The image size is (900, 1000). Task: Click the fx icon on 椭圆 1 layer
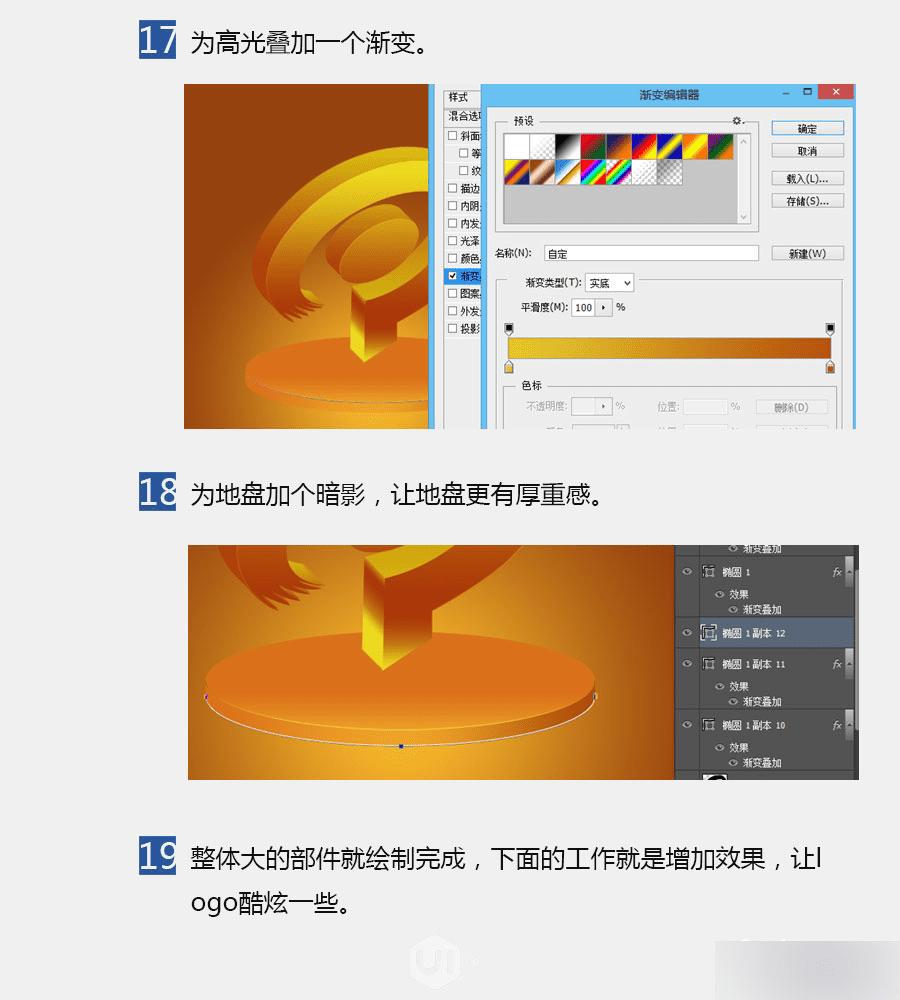837,571
